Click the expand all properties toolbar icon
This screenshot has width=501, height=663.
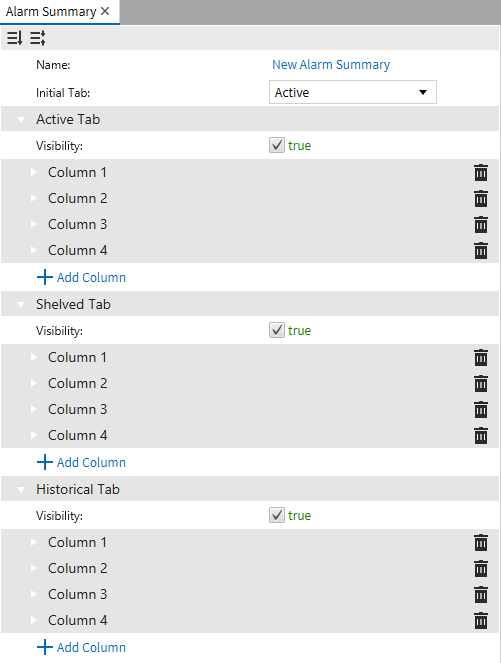38,38
